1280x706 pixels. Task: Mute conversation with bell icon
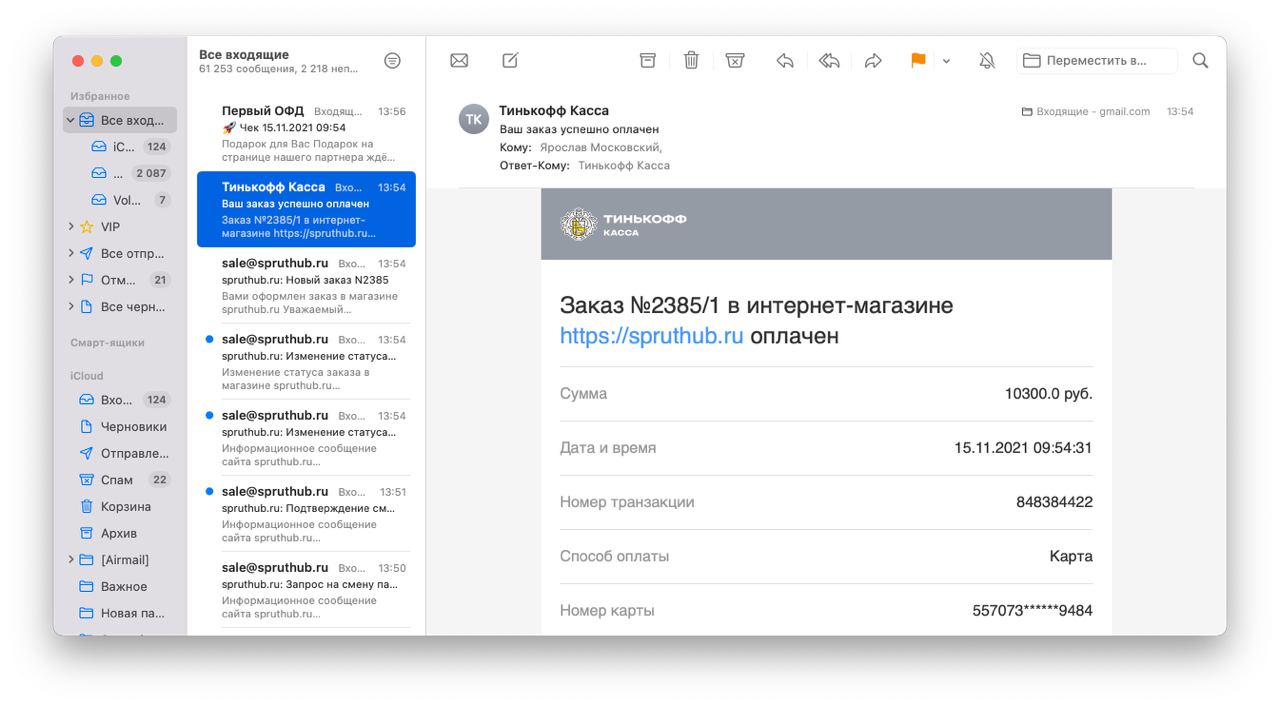[987, 61]
